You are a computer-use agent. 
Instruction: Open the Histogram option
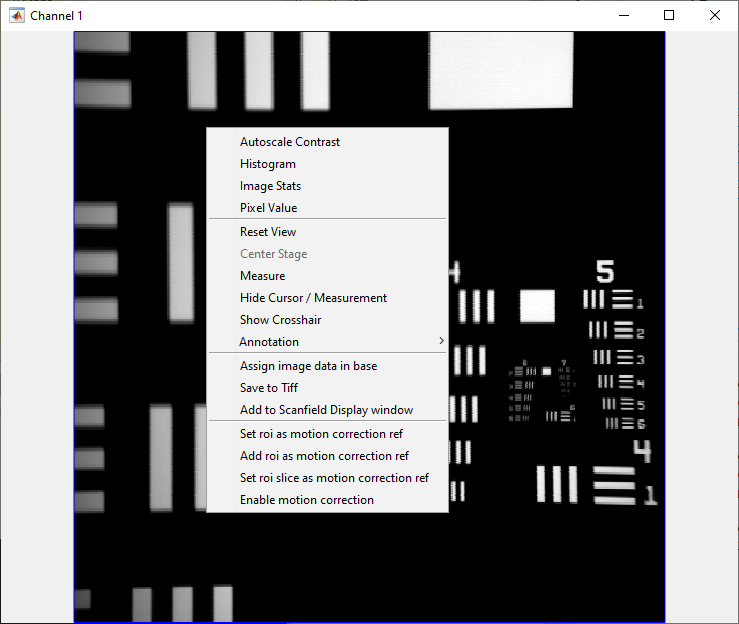(x=268, y=164)
